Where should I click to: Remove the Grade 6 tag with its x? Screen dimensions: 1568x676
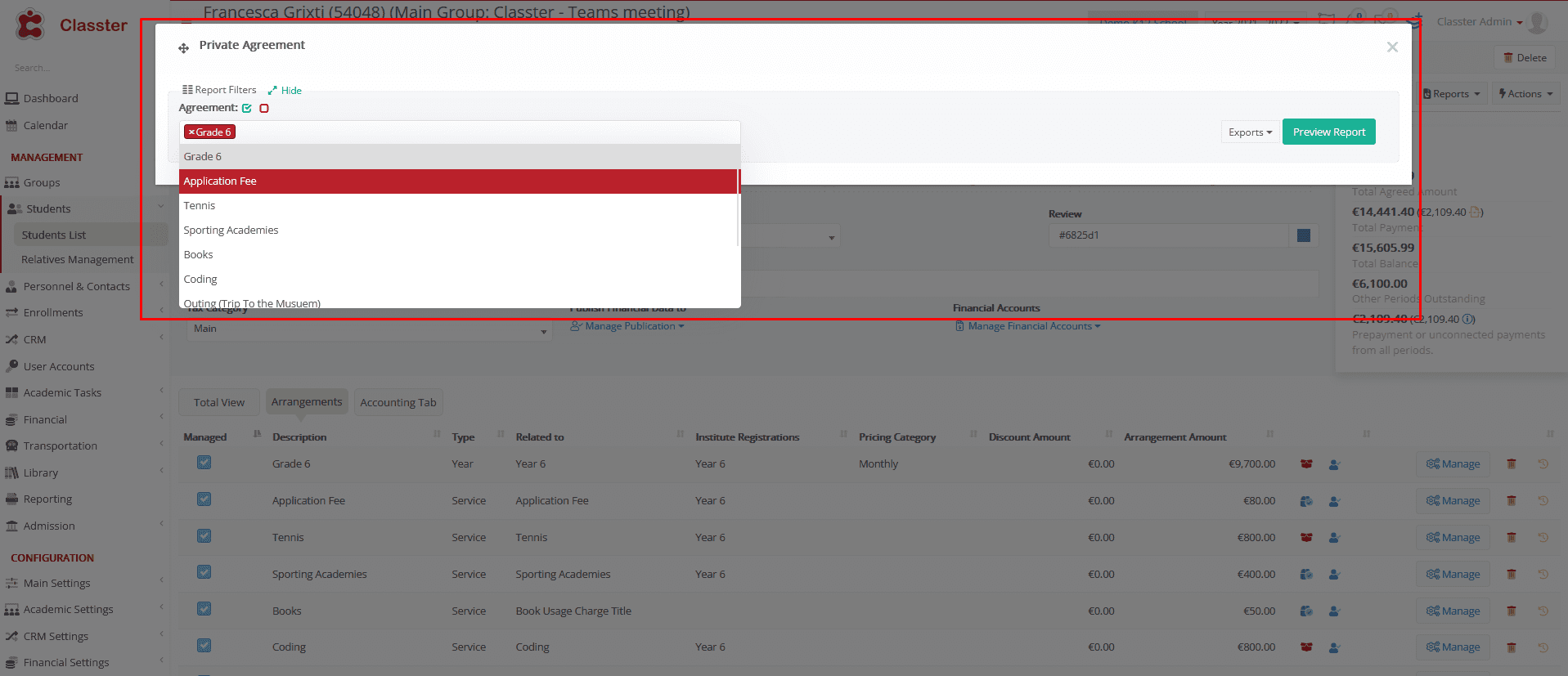191,132
